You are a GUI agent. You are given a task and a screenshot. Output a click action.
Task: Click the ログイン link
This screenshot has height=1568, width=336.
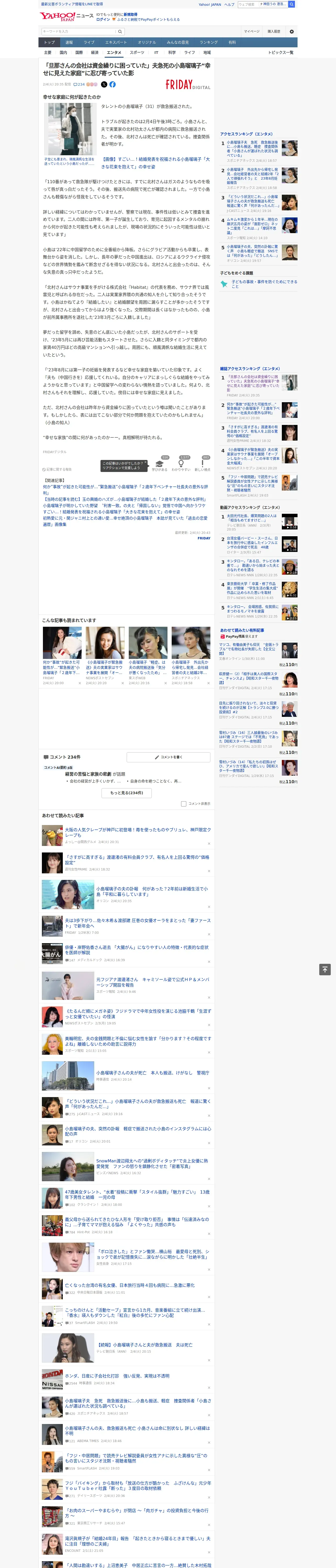pyautogui.click(x=103, y=20)
